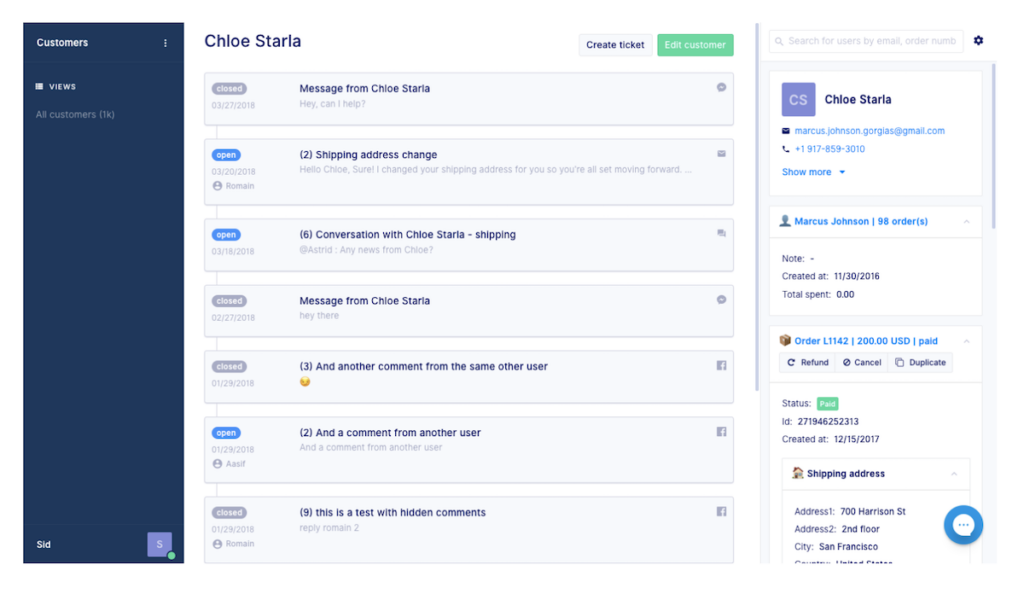Click the Edit customer button
The height and width of the screenshot is (594, 1024).
click(x=695, y=45)
